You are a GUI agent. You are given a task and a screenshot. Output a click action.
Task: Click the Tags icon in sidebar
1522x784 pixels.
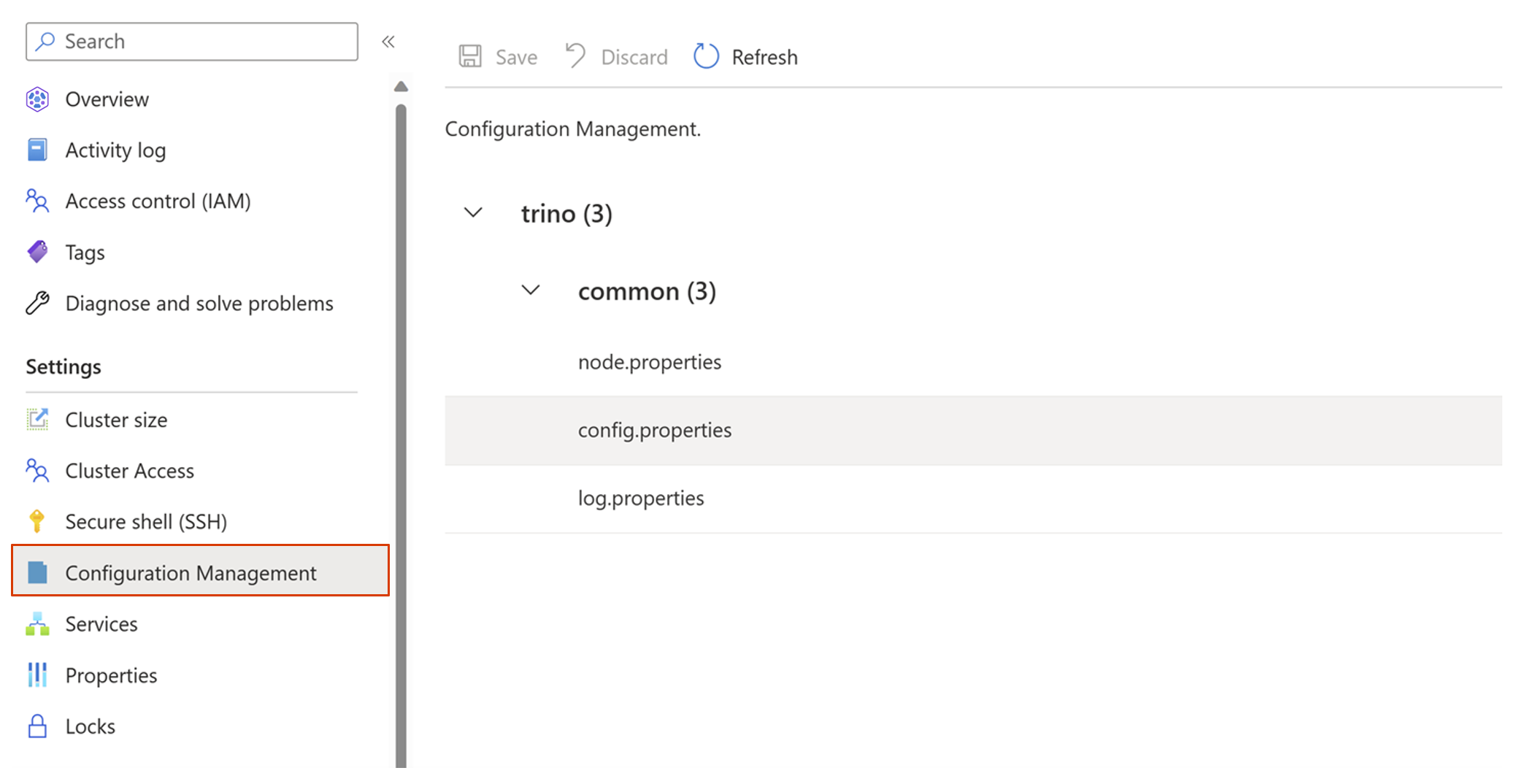tap(37, 252)
